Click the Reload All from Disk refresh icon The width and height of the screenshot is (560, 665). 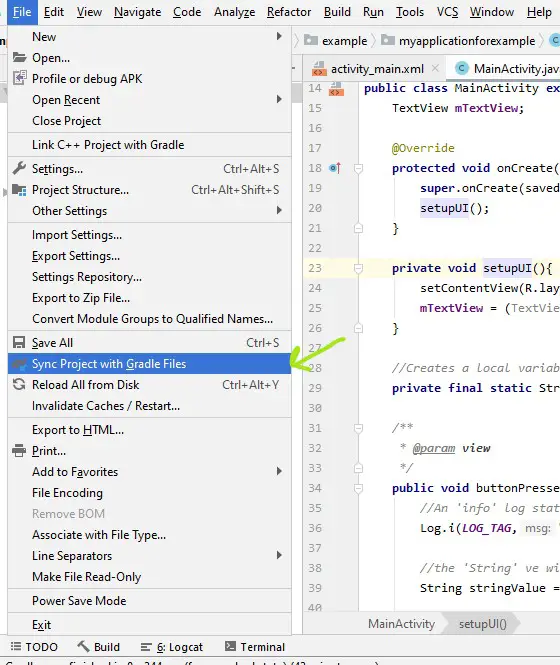point(19,384)
